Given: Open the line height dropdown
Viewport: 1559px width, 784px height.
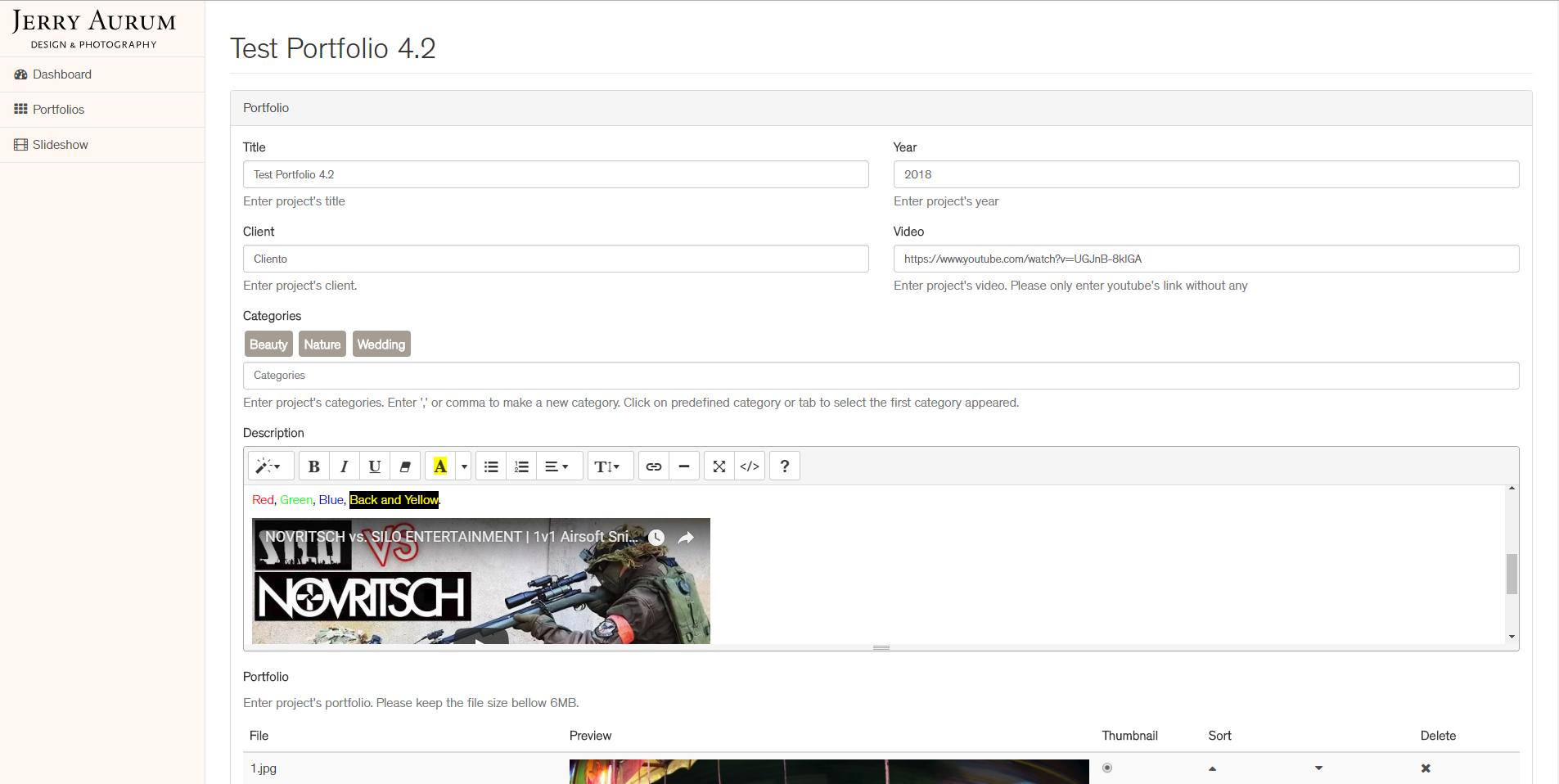Looking at the screenshot, I should point(608,466).
